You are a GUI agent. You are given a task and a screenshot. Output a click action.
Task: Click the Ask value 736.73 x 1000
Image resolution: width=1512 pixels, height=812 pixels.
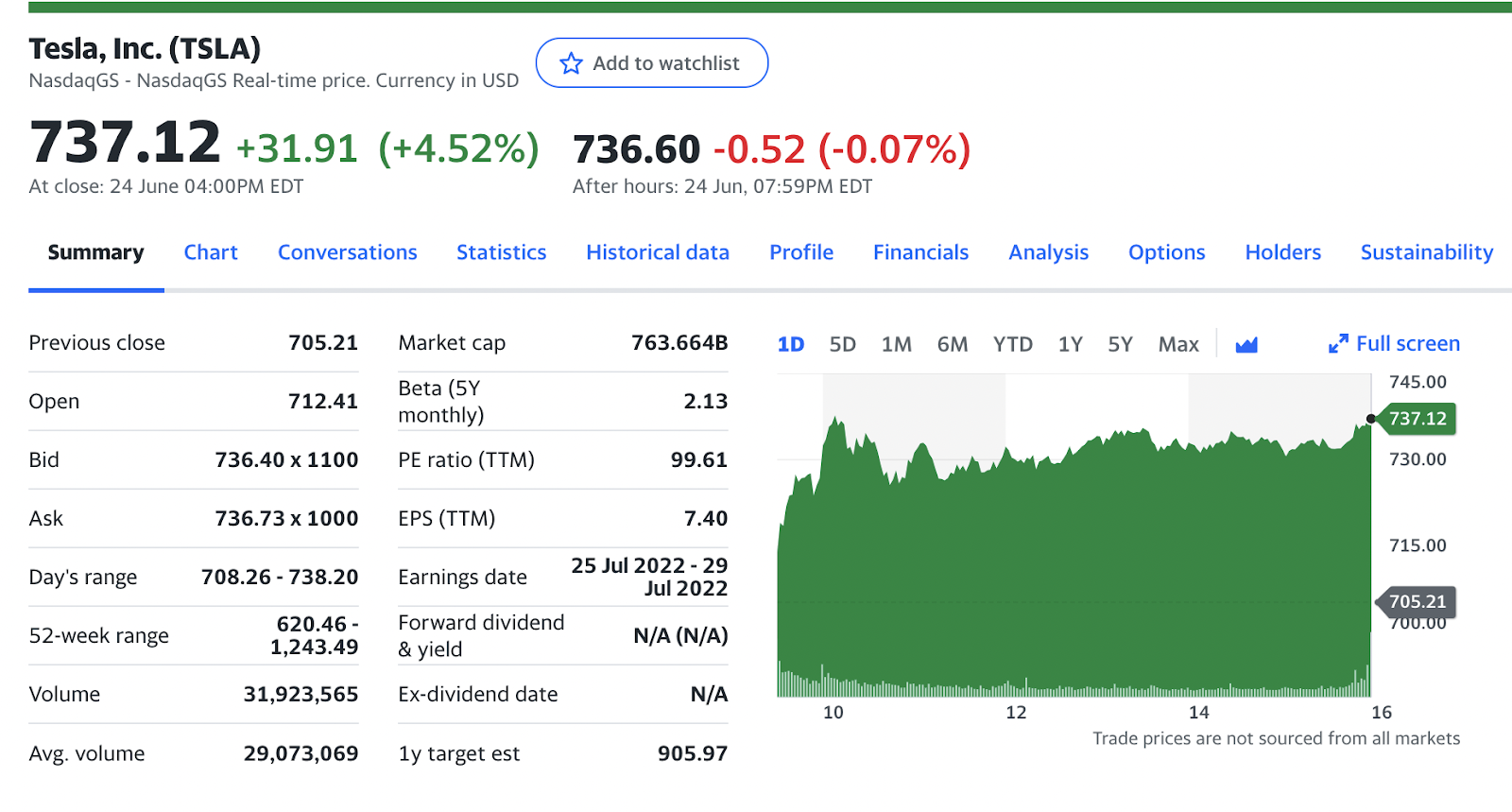[286, 518]
